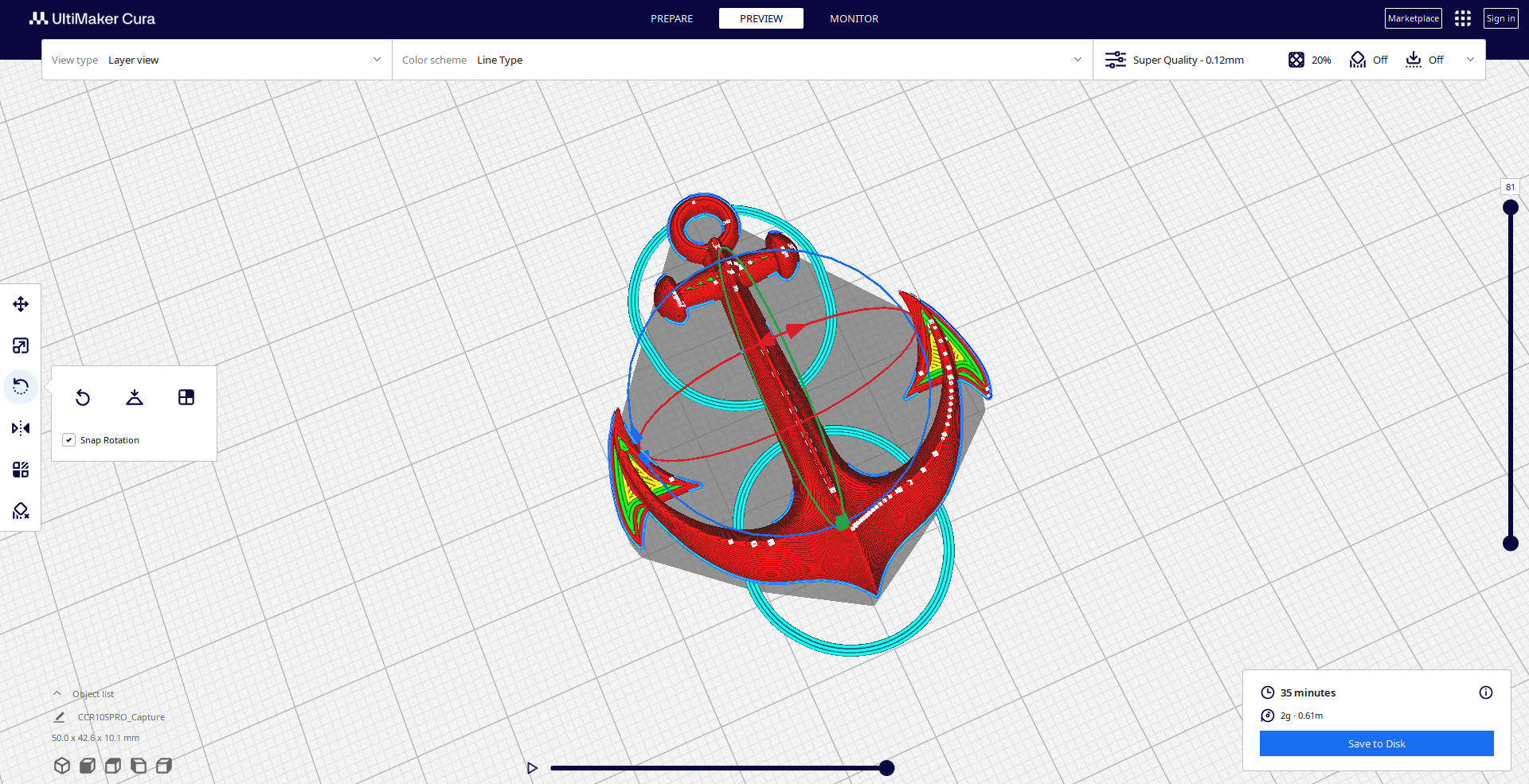Open the MONITOR stage

click(854, 18)
